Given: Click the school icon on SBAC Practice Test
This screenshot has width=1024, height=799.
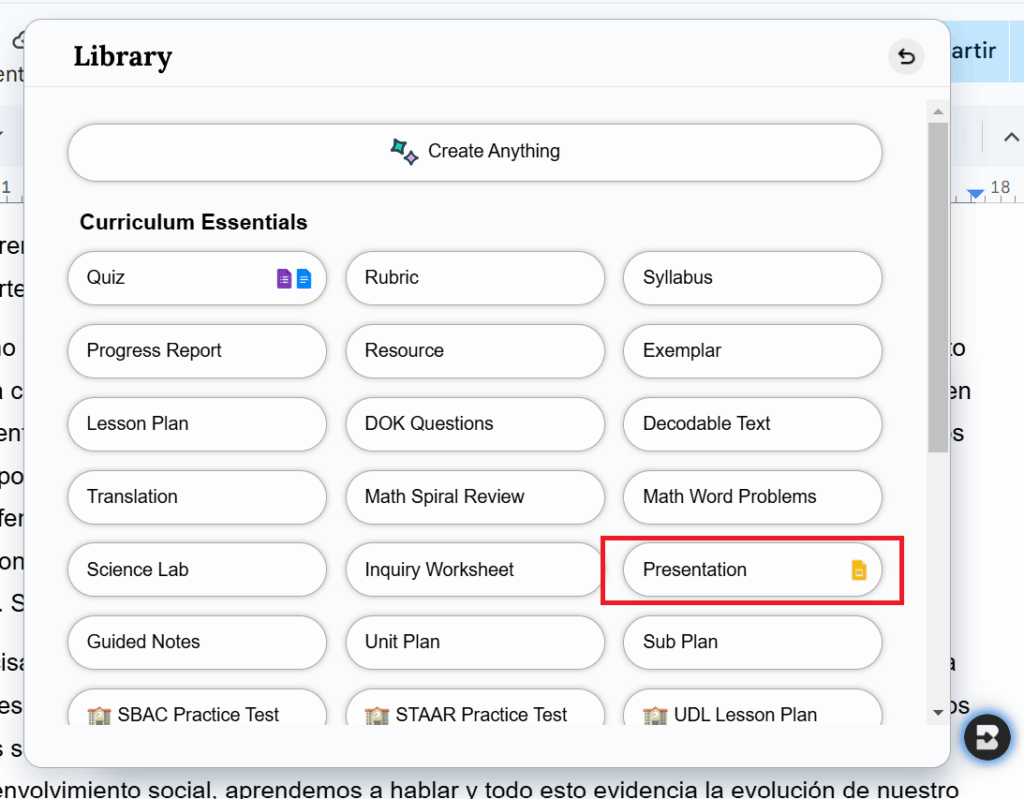Looking at the screenshot, I should click(99, 715).
